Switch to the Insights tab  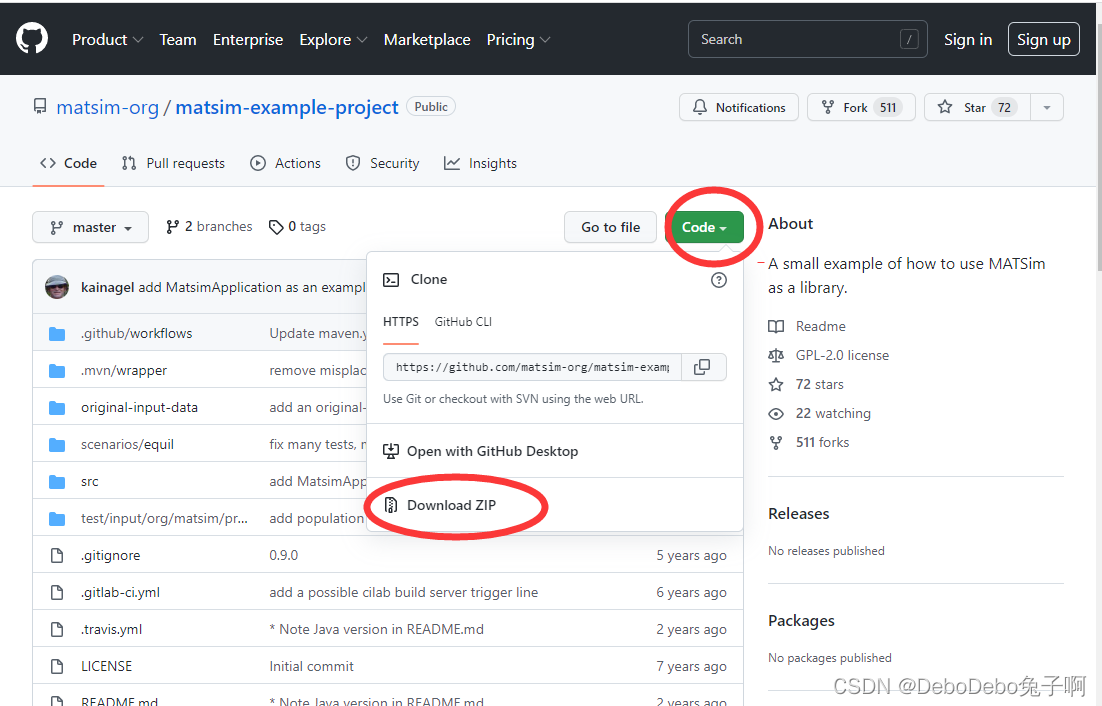pos(480,163)
